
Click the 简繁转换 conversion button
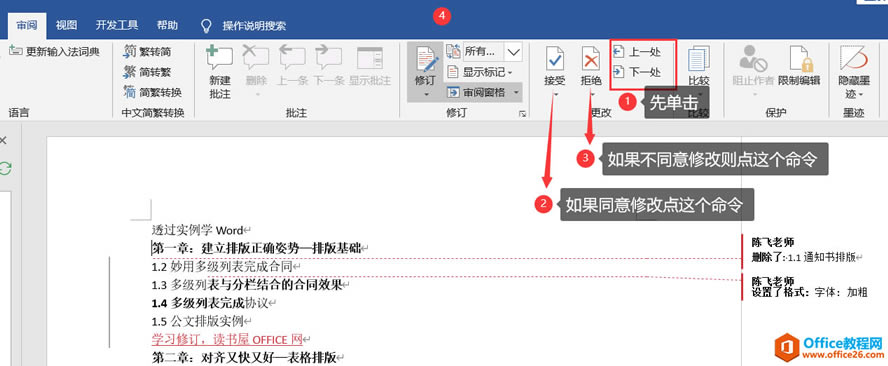[x=152, y=92]
